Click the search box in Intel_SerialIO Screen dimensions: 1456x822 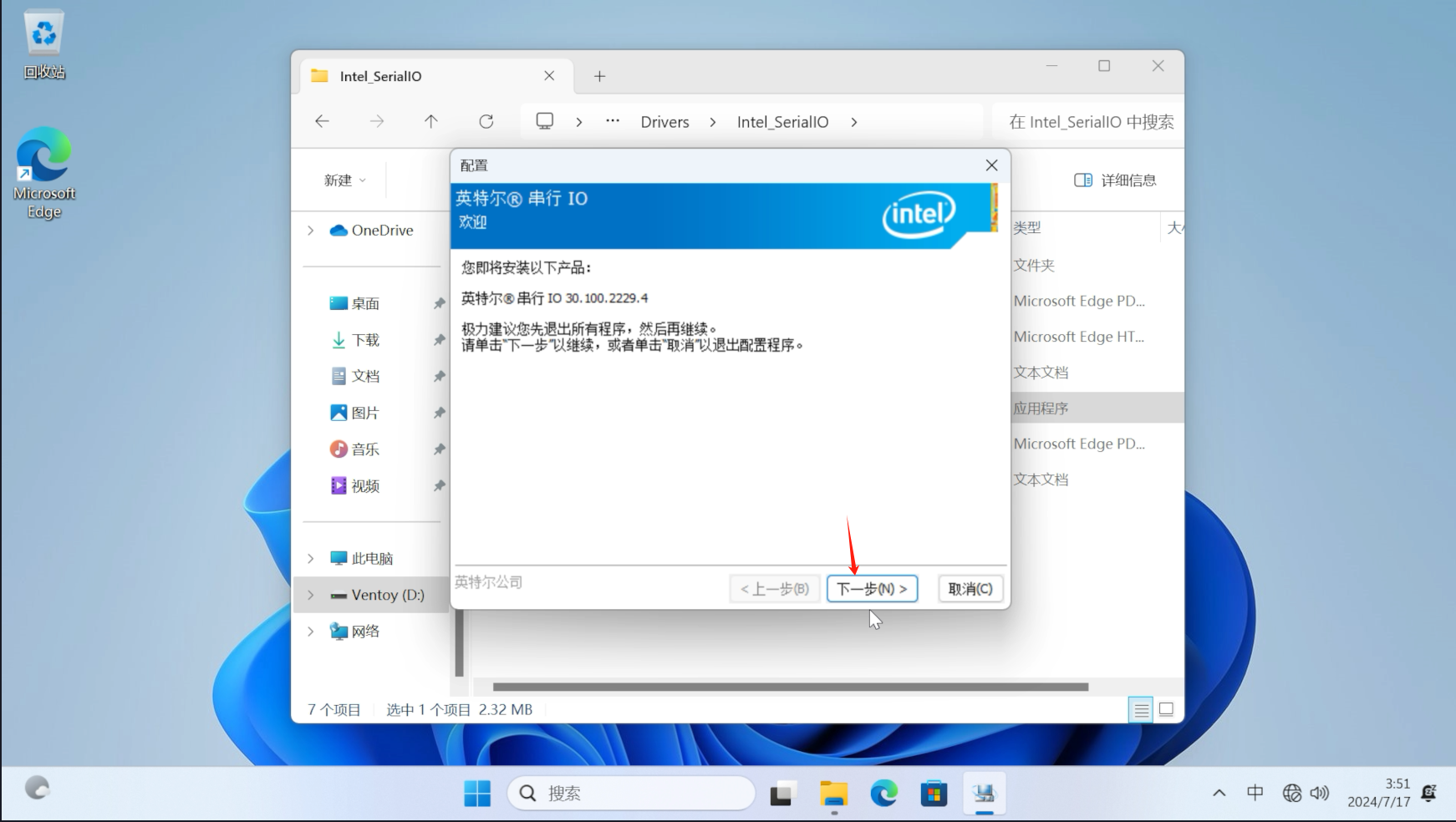point(1087,122)
